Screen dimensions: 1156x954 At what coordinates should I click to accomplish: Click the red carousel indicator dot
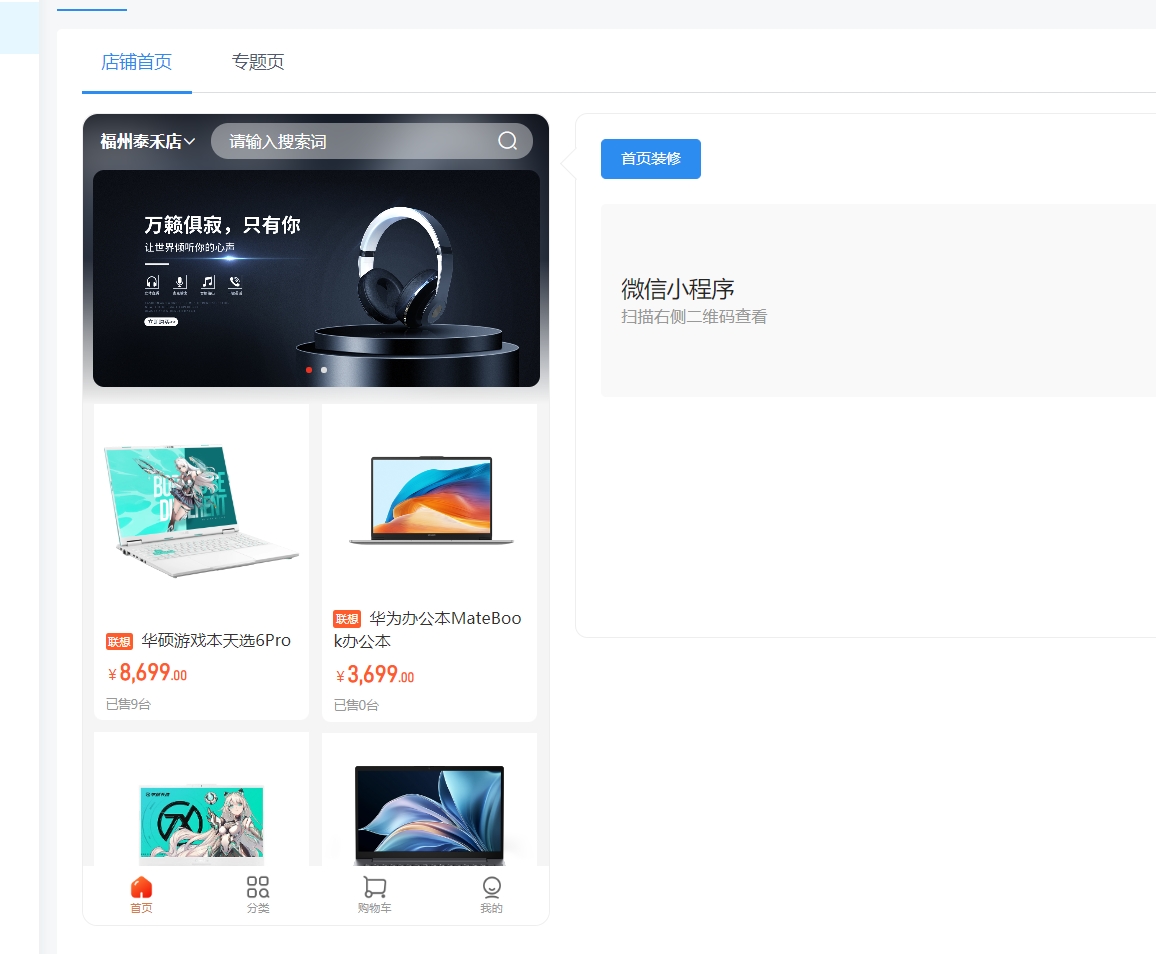[x=309, y=370]
